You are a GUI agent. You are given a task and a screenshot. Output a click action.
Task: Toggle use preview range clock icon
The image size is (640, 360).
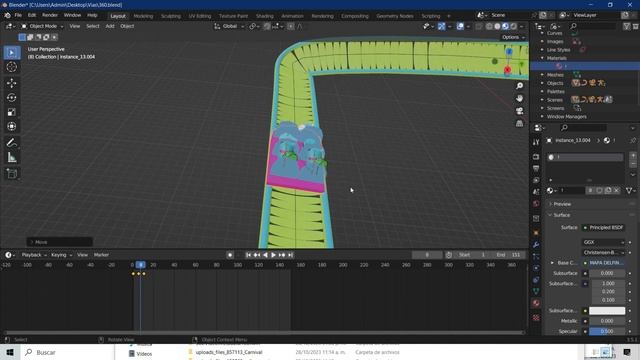click(x=449, y=255)
